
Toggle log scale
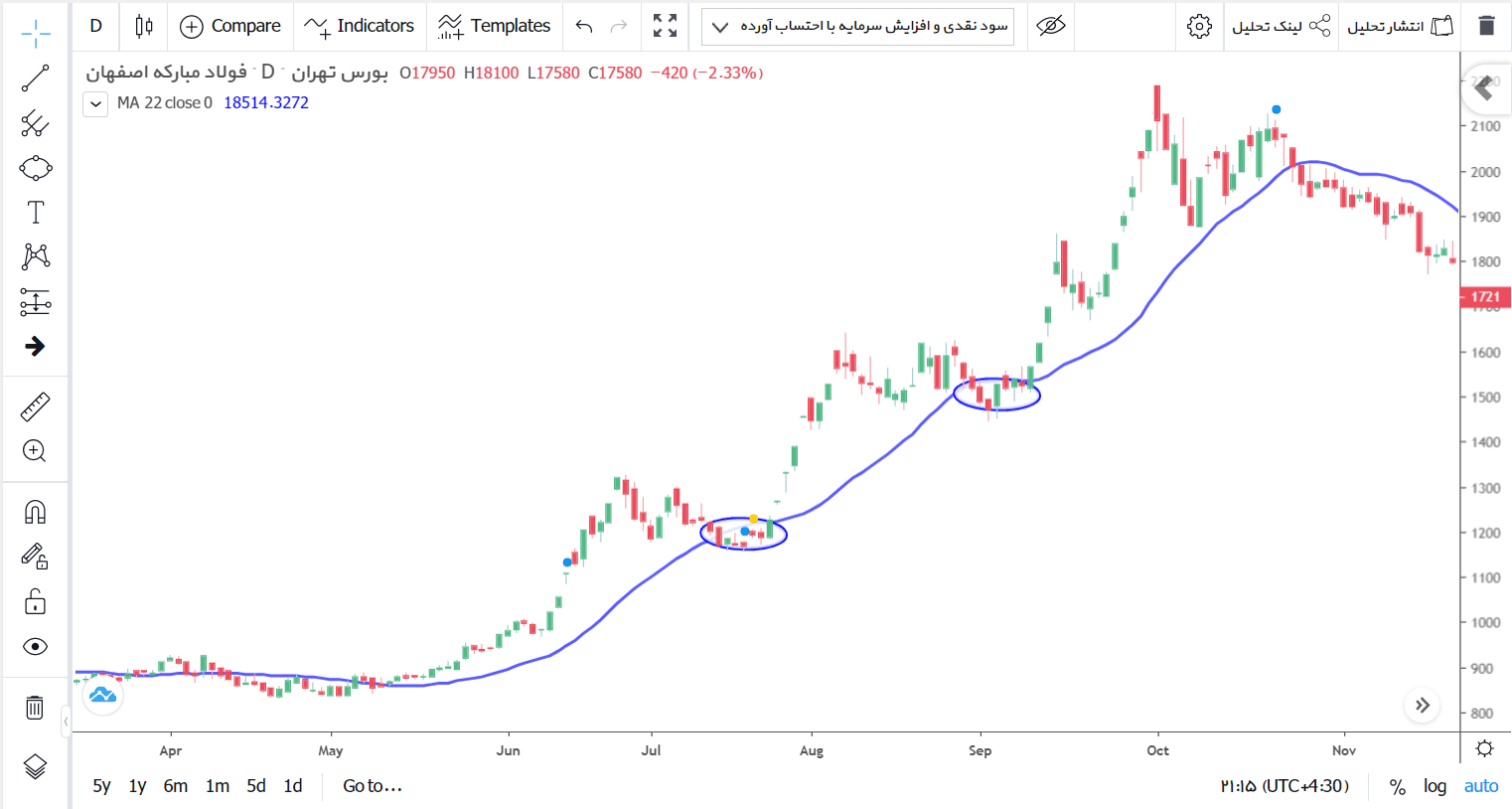coord(1435,786)
